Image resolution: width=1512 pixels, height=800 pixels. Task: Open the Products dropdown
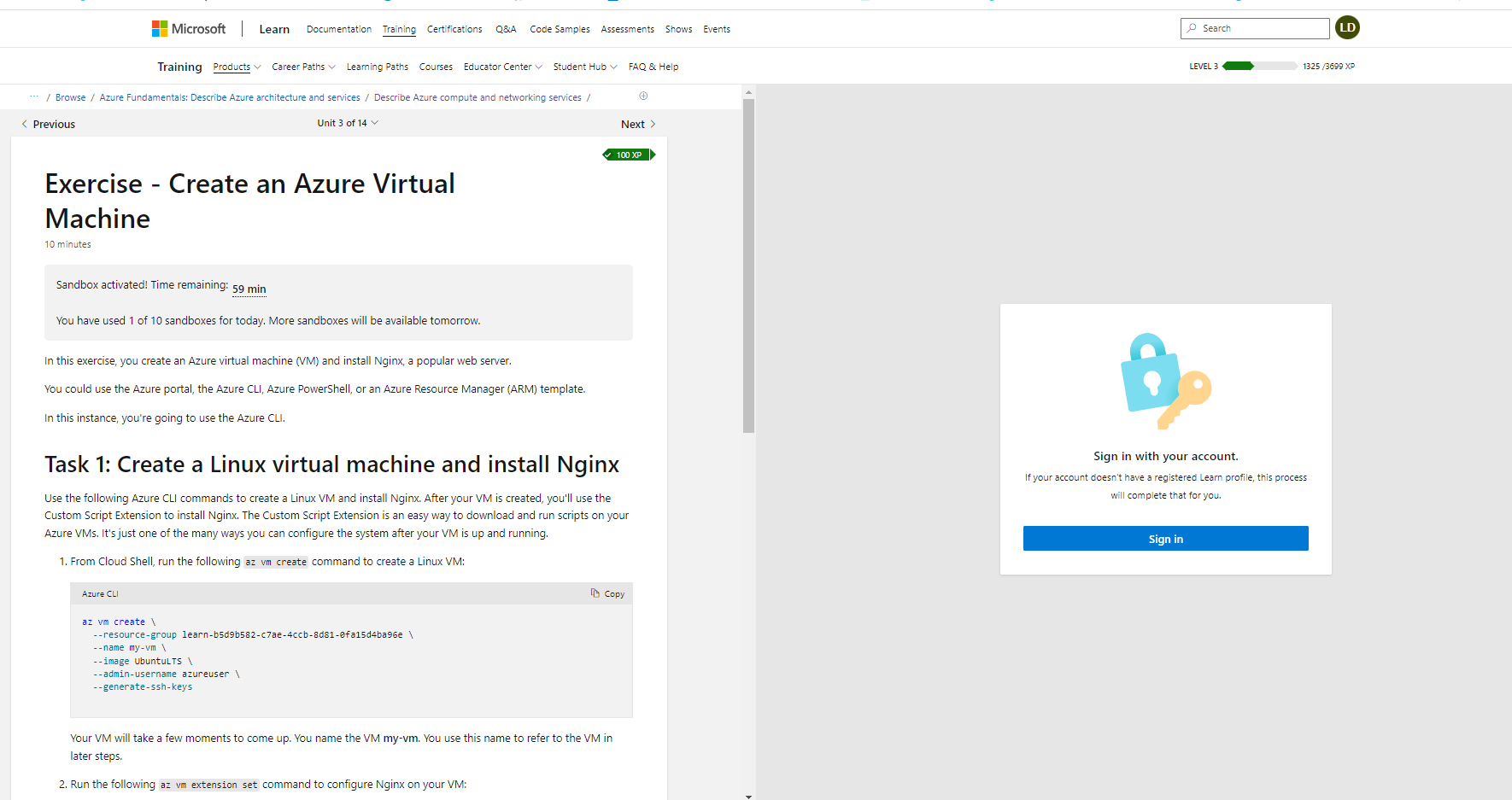pos(237,67)
